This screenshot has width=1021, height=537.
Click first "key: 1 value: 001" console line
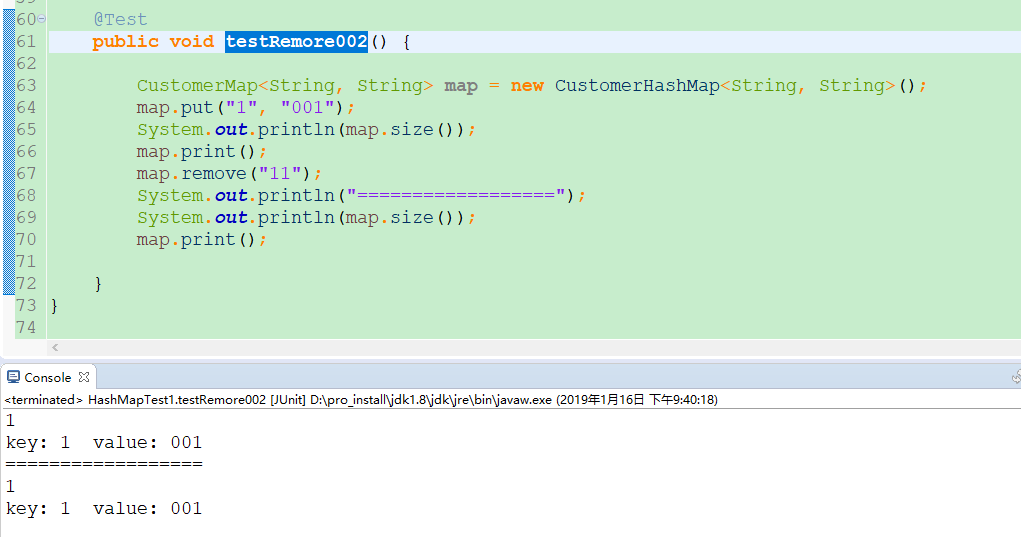(x=104, y=443)
